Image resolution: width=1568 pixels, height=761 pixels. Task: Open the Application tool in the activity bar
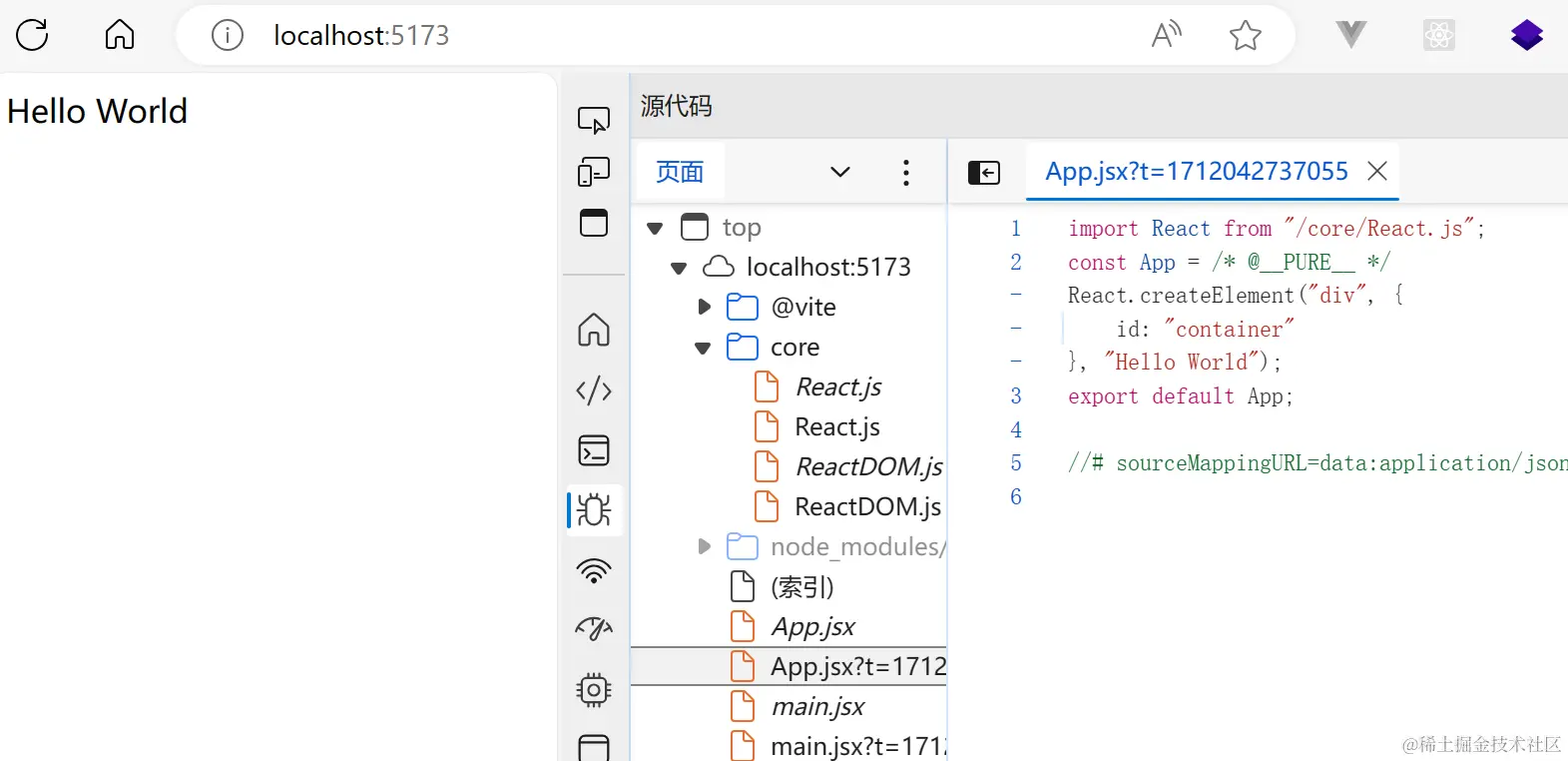click(594, 748)
